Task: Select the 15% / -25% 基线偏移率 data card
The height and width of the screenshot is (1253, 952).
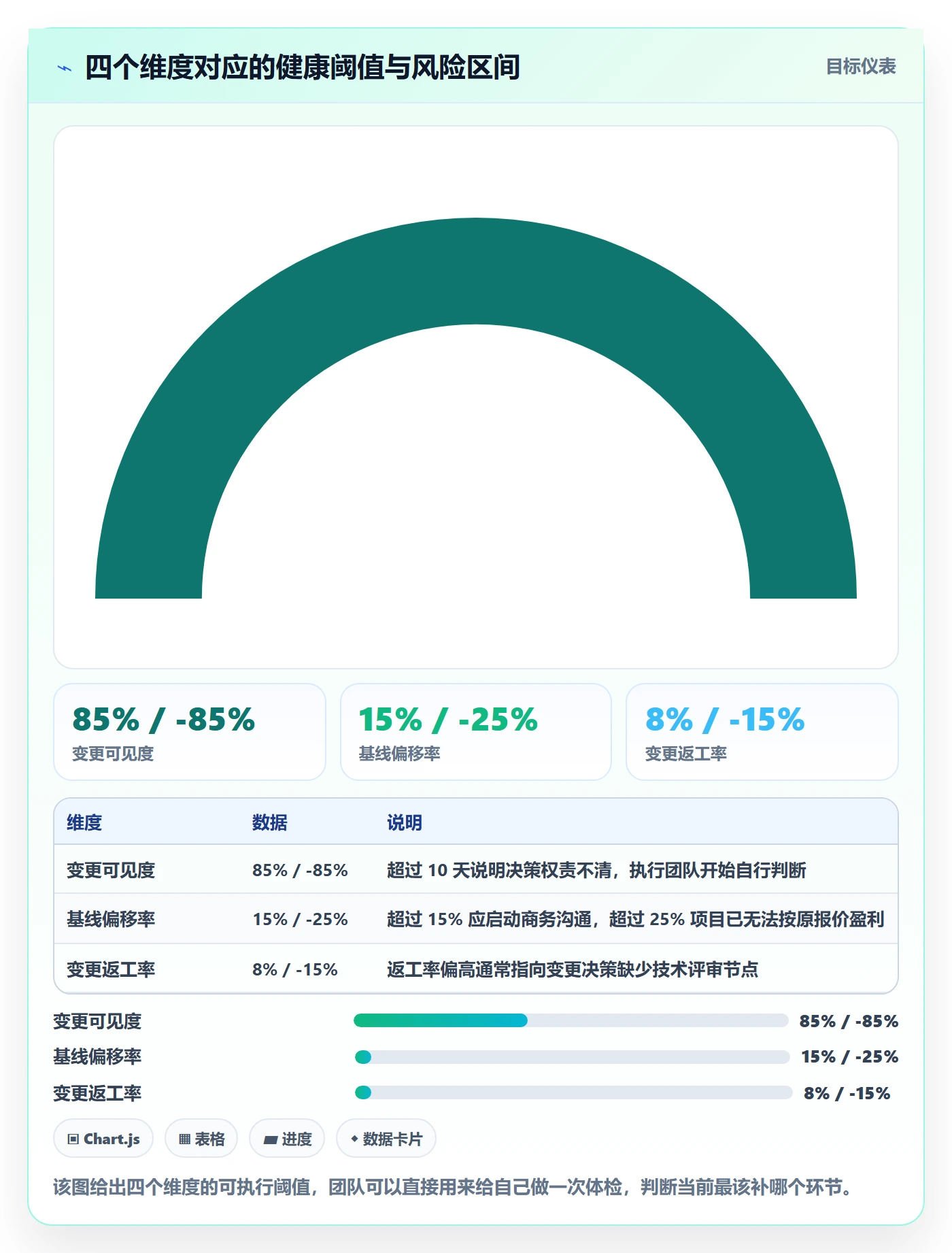Action: 476,732
